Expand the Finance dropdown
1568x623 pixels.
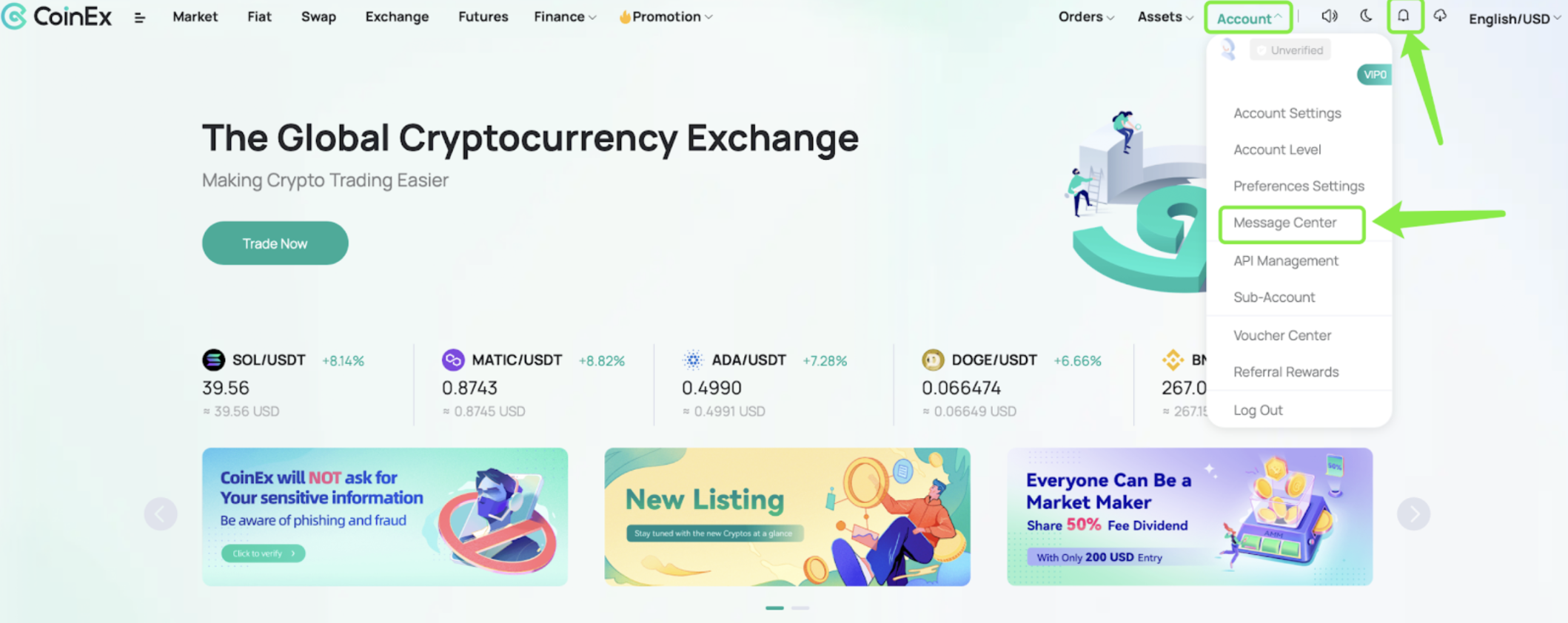(565, 17)
